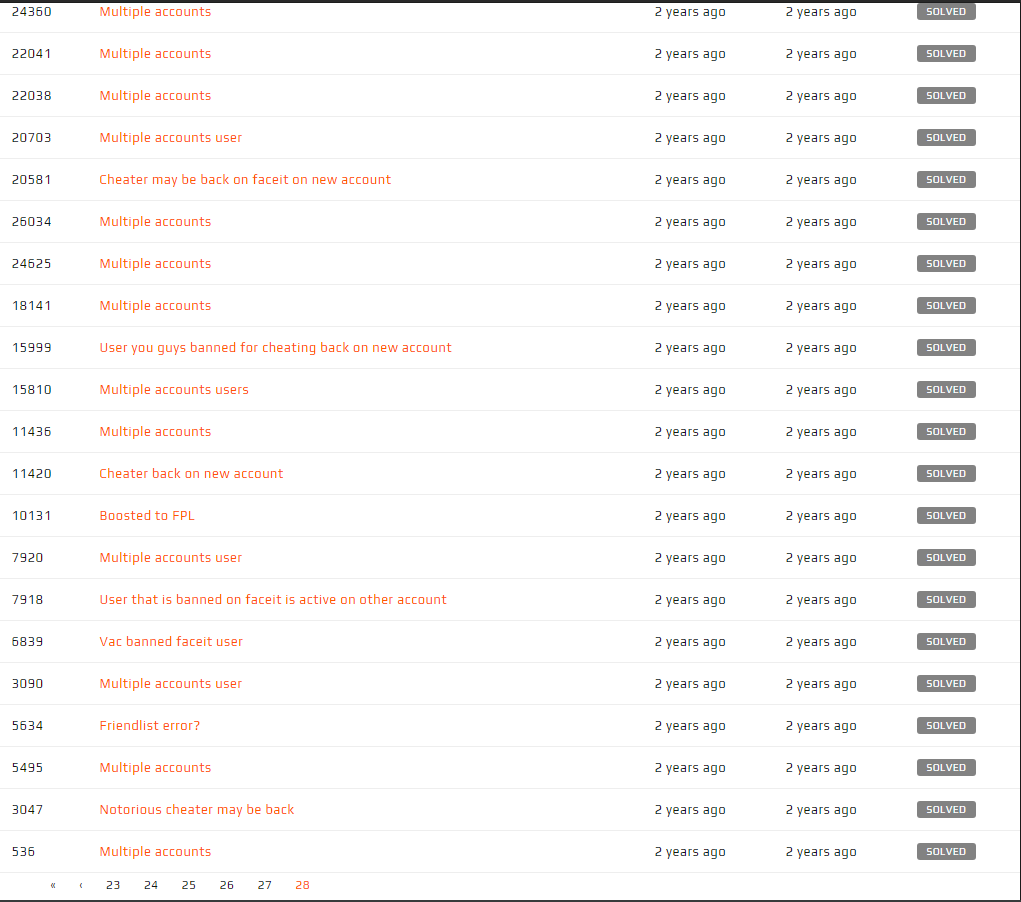Image resolution: width=1021 pixels, height=902 pixels.
Task: Go to page 25
Action: pos(188,885)
